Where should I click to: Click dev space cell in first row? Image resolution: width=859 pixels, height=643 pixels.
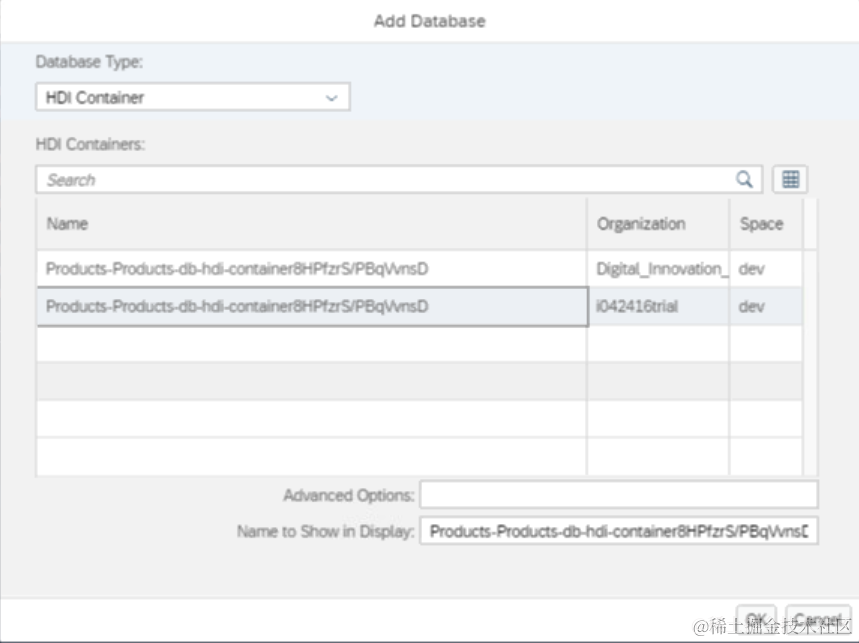click(766, 269)
